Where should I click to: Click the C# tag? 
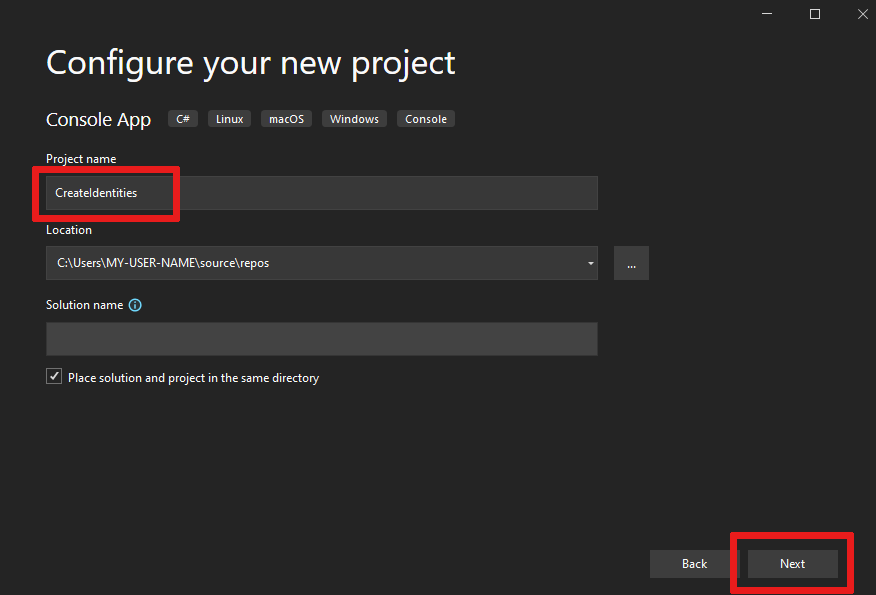coord(183,119)
